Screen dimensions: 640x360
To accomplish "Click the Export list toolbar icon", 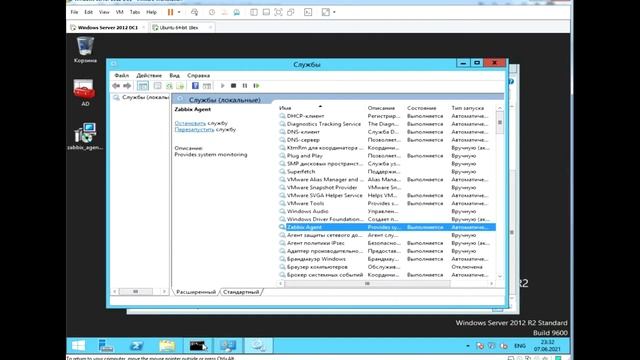I will (180, 86).
